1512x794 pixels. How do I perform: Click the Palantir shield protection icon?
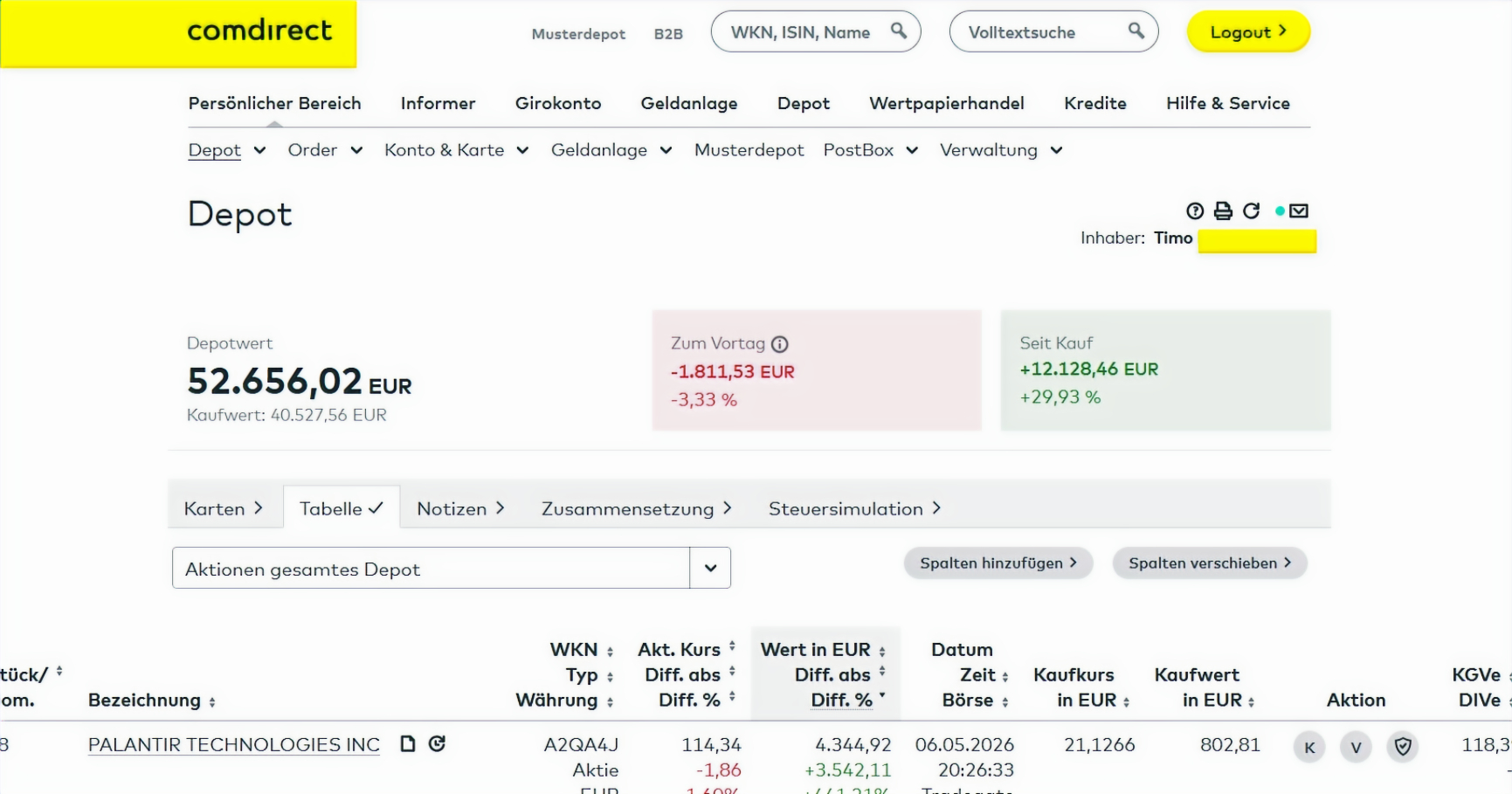[1403, 747]
